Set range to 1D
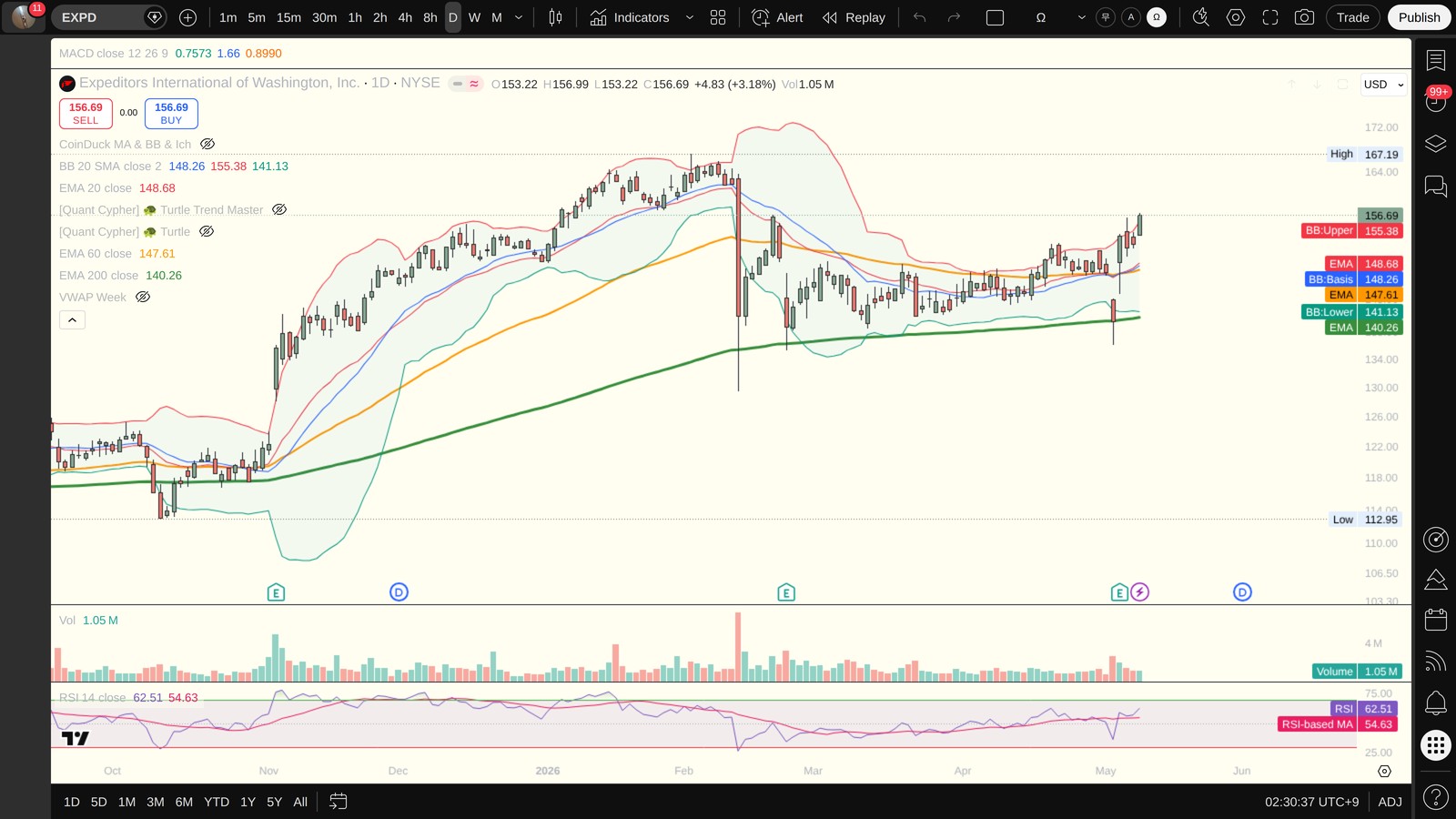 72,802
